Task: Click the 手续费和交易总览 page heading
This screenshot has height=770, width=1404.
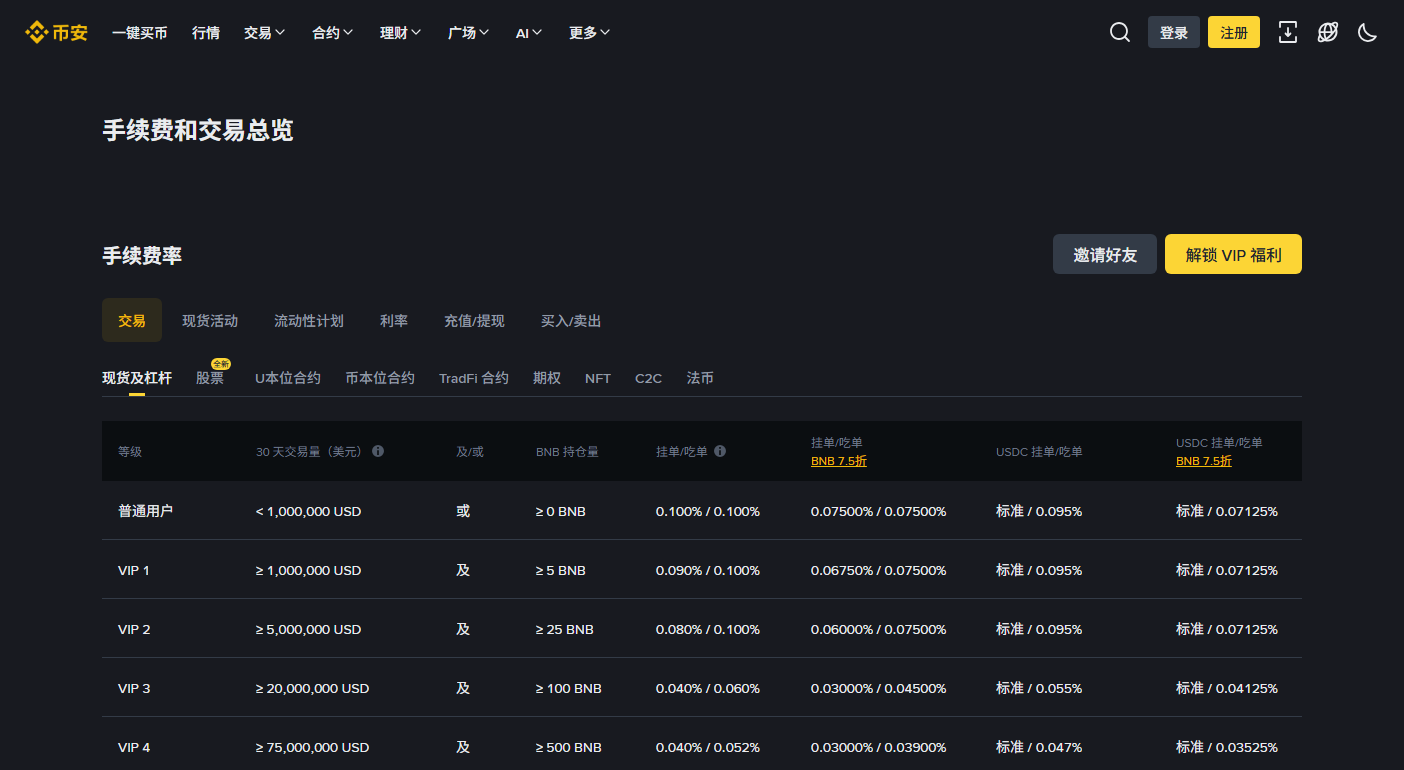Action: [x=198, y=130]
